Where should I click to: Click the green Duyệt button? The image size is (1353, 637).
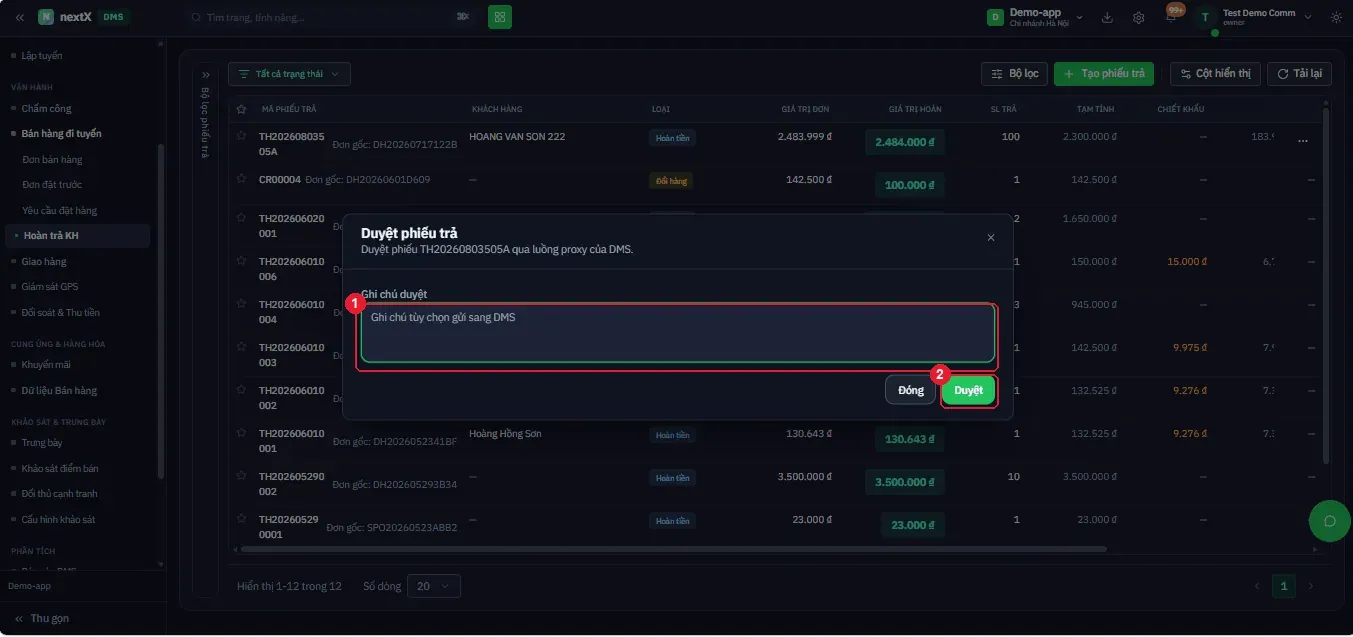968,390
